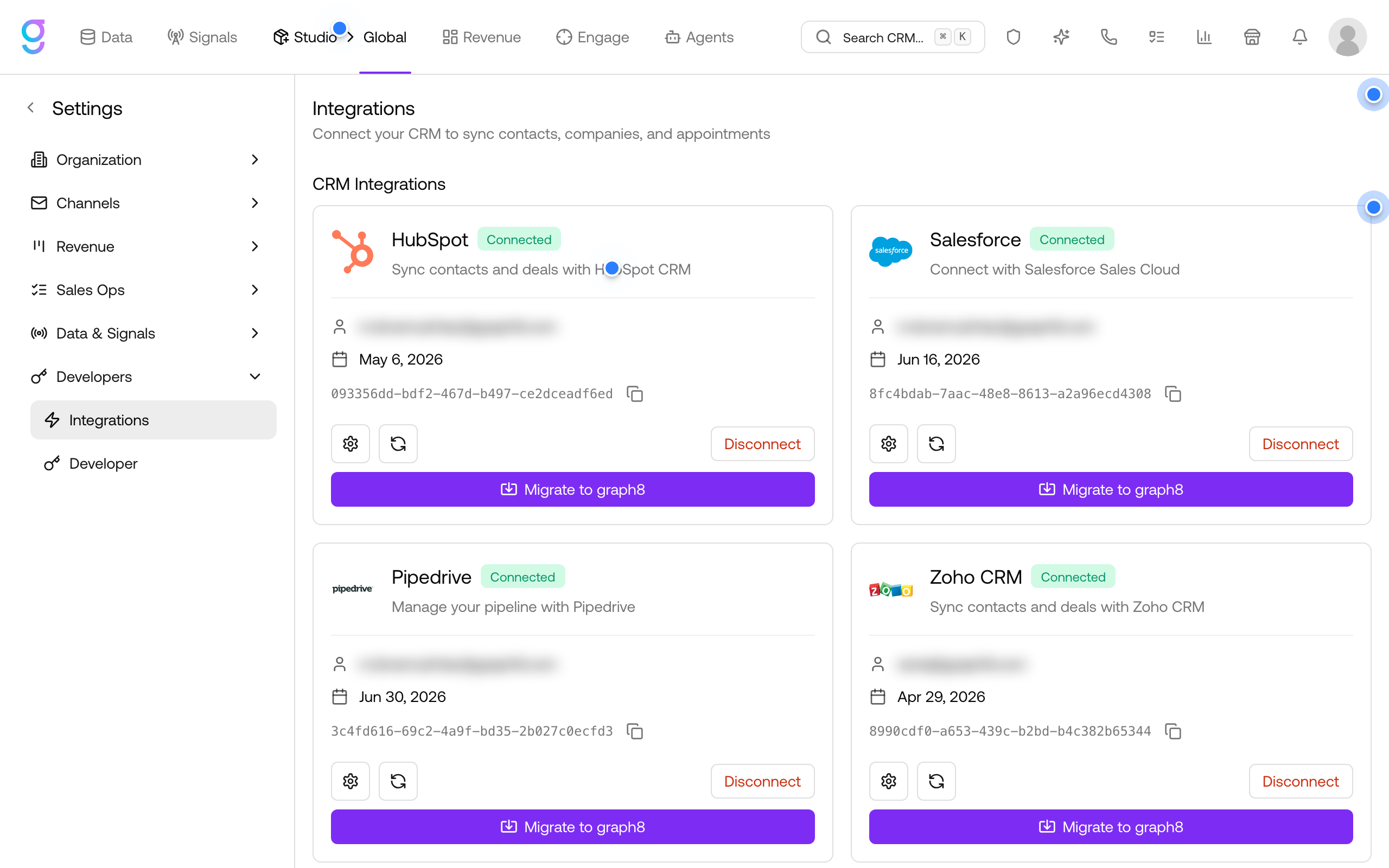Open the Signals nav tab
The width and height of the screenshot is (1389, 868).
(202, 37)
